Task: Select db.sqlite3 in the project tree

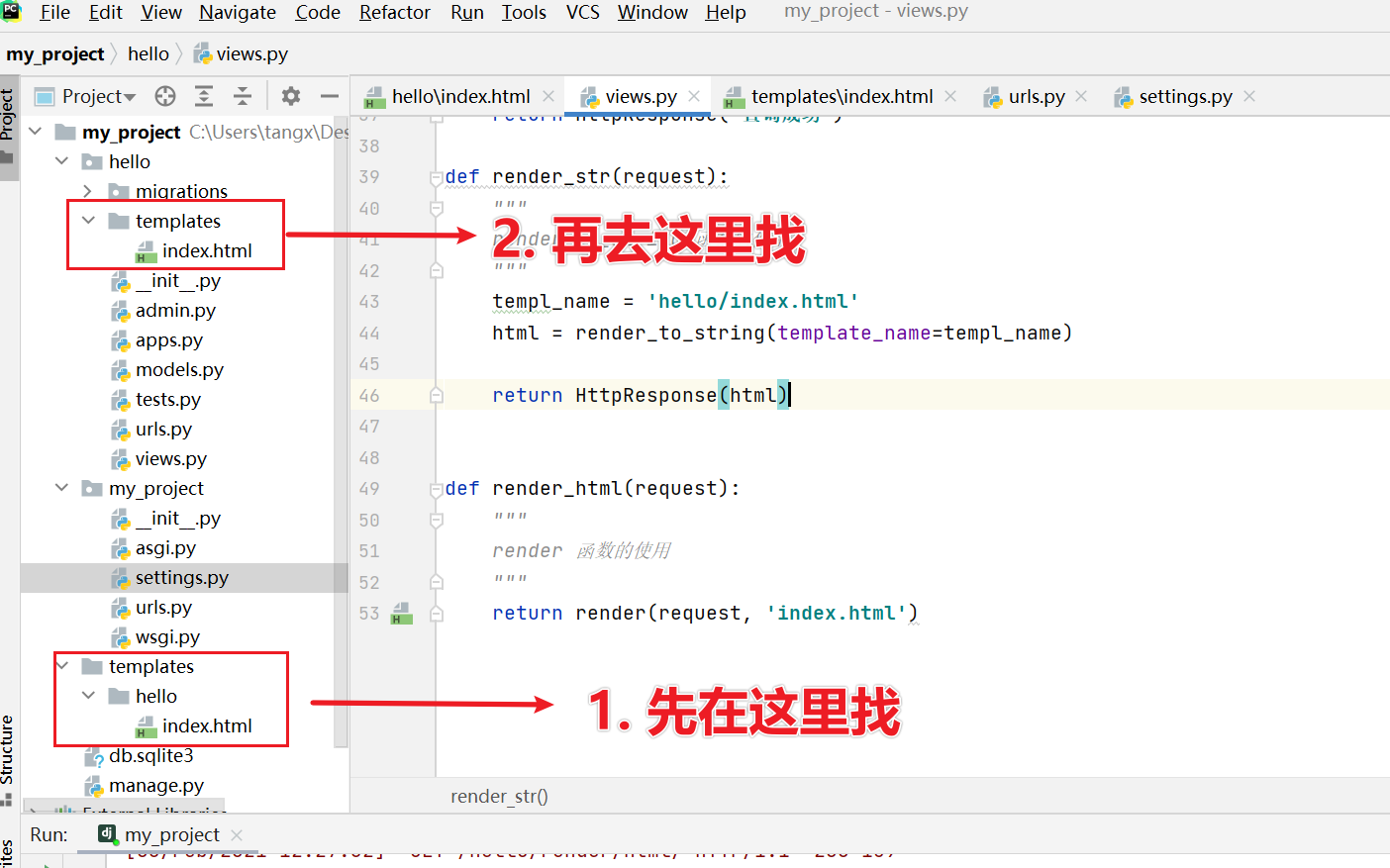Action: [x=150, y=755]
